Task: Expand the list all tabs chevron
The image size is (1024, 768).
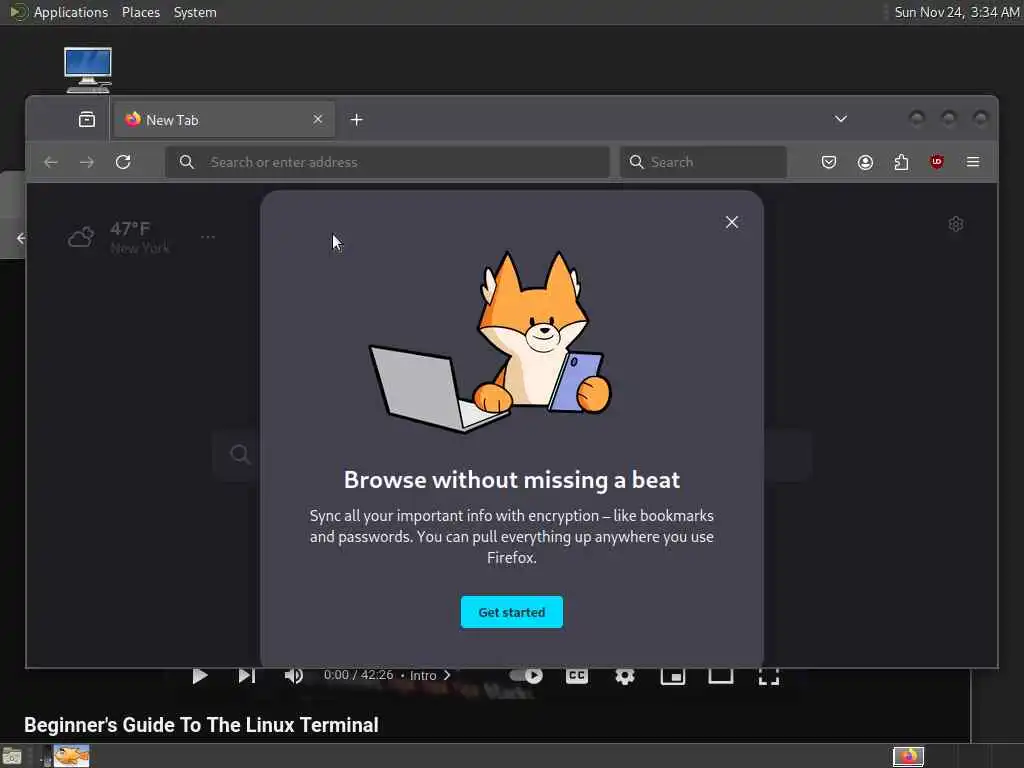Action: (x=840, y=119)
